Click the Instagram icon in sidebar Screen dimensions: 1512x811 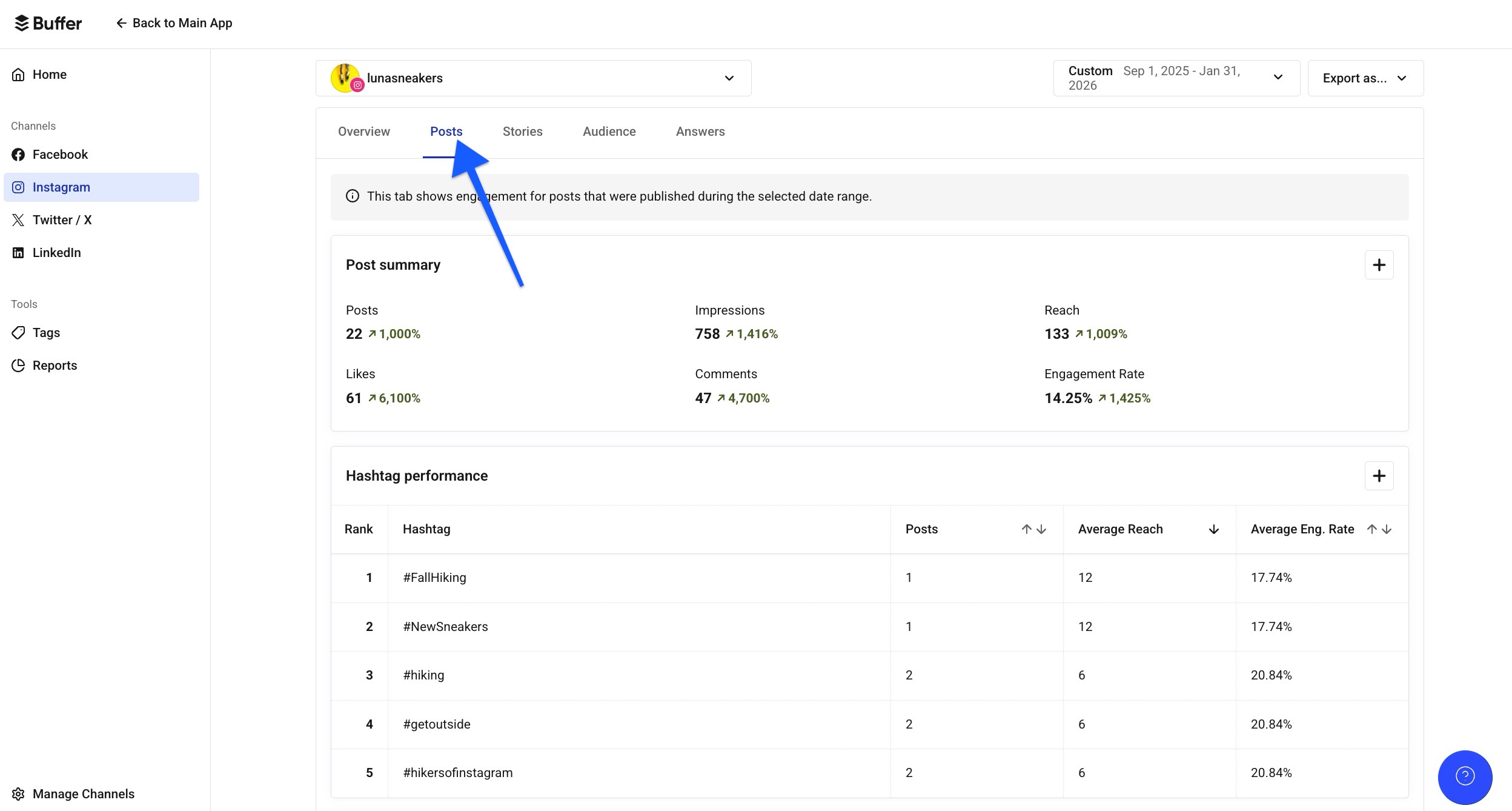19,187
